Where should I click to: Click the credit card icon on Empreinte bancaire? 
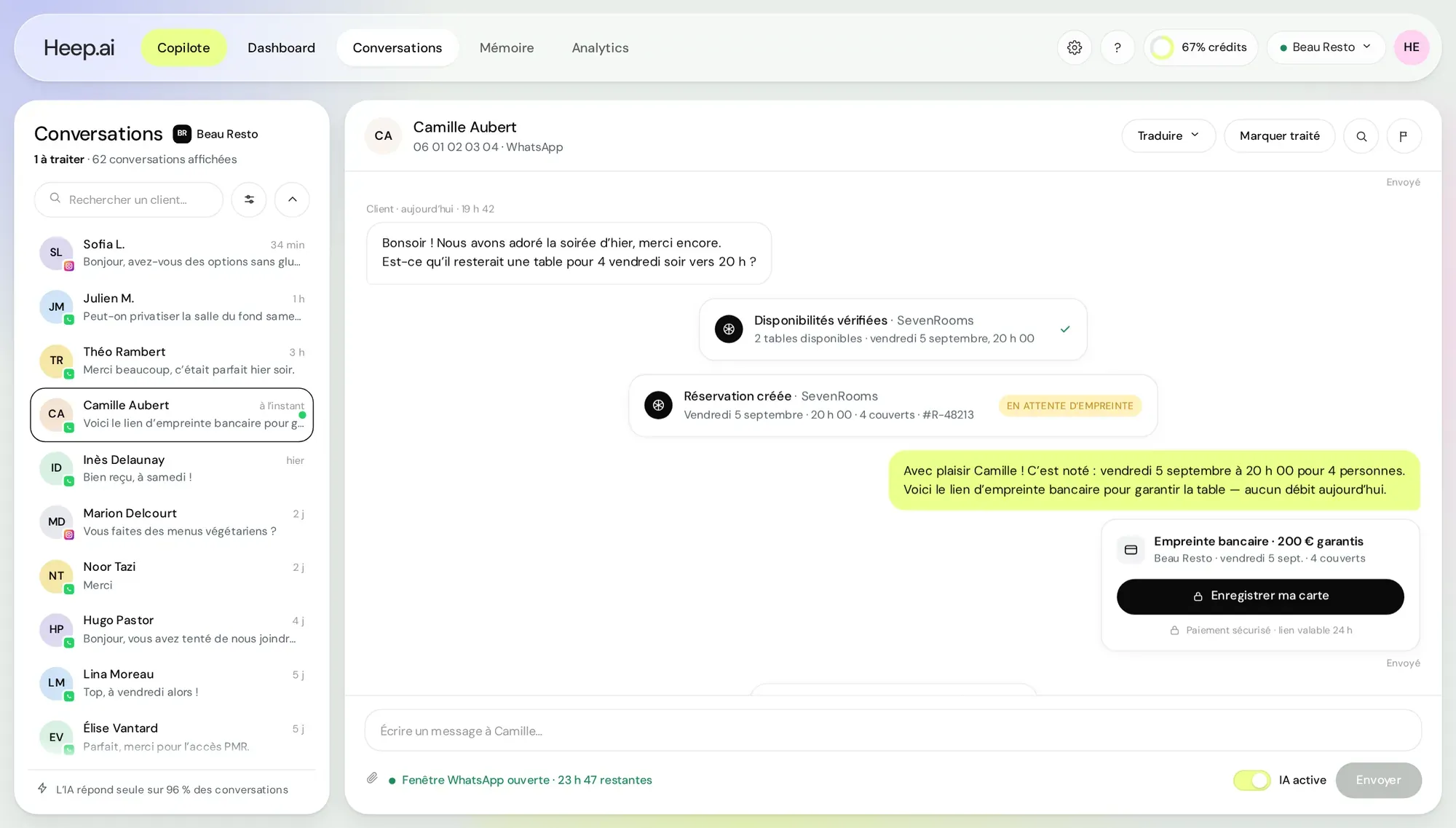click(x=1131, y=550)
